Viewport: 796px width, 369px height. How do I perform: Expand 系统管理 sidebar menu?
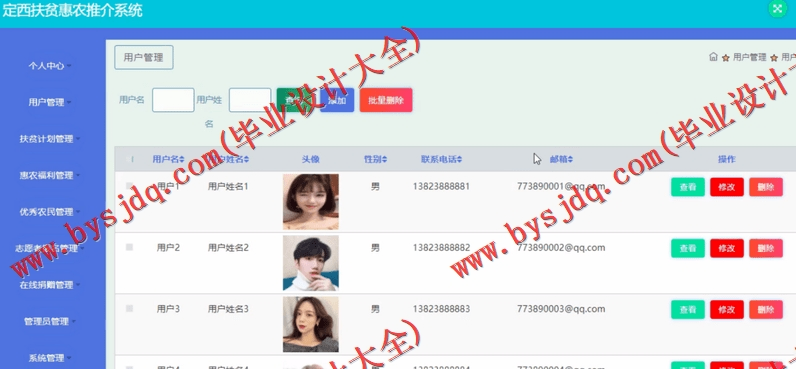click(50, 358)
